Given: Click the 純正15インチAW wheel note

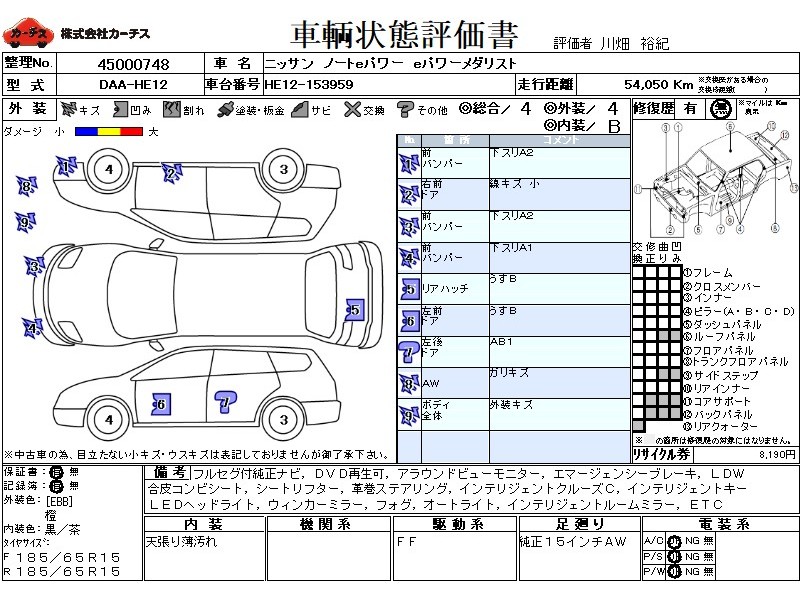Looking at the screenshot, I should [x=573, y=541].
